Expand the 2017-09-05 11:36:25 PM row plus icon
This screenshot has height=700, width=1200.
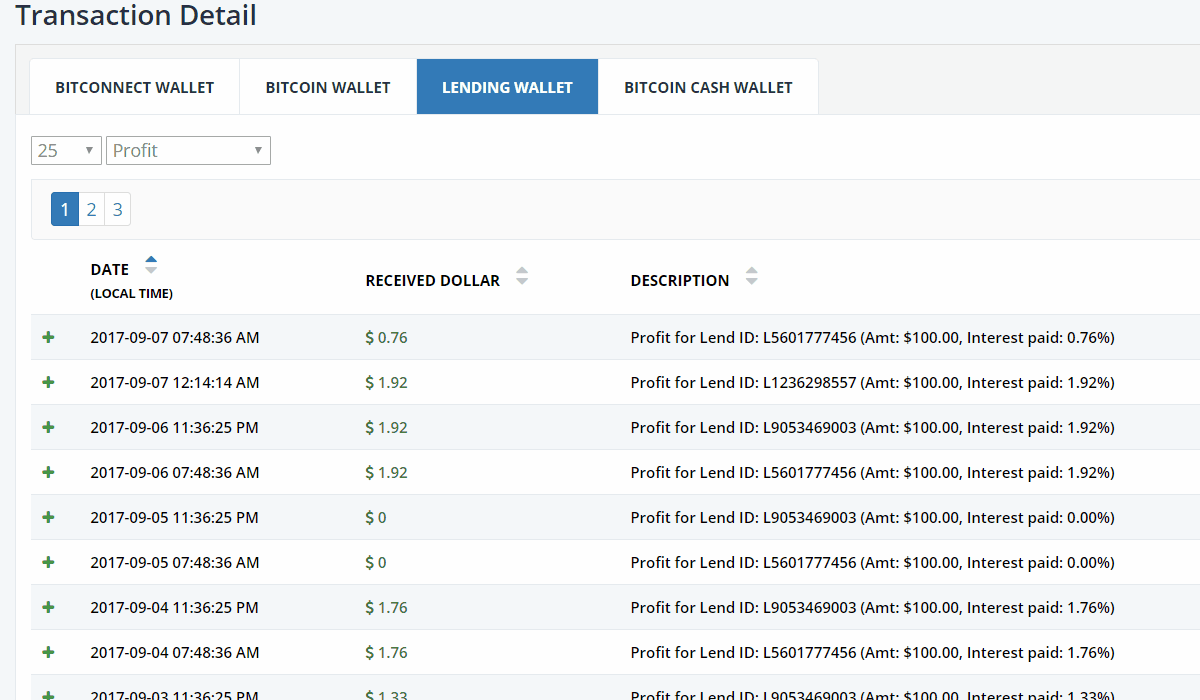coord(48,518)
